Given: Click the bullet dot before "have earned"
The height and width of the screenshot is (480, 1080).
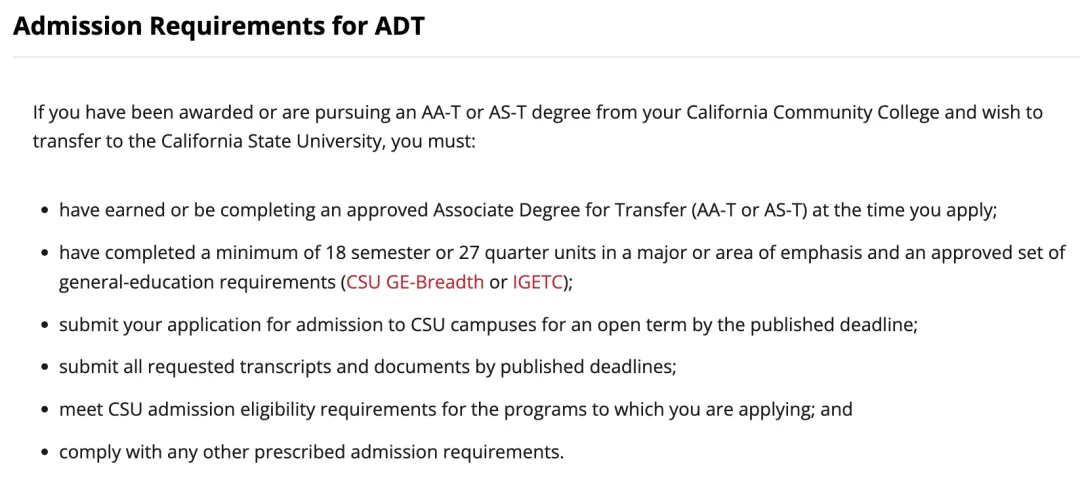Looking at the screenshot, I should tap(45, 212).
